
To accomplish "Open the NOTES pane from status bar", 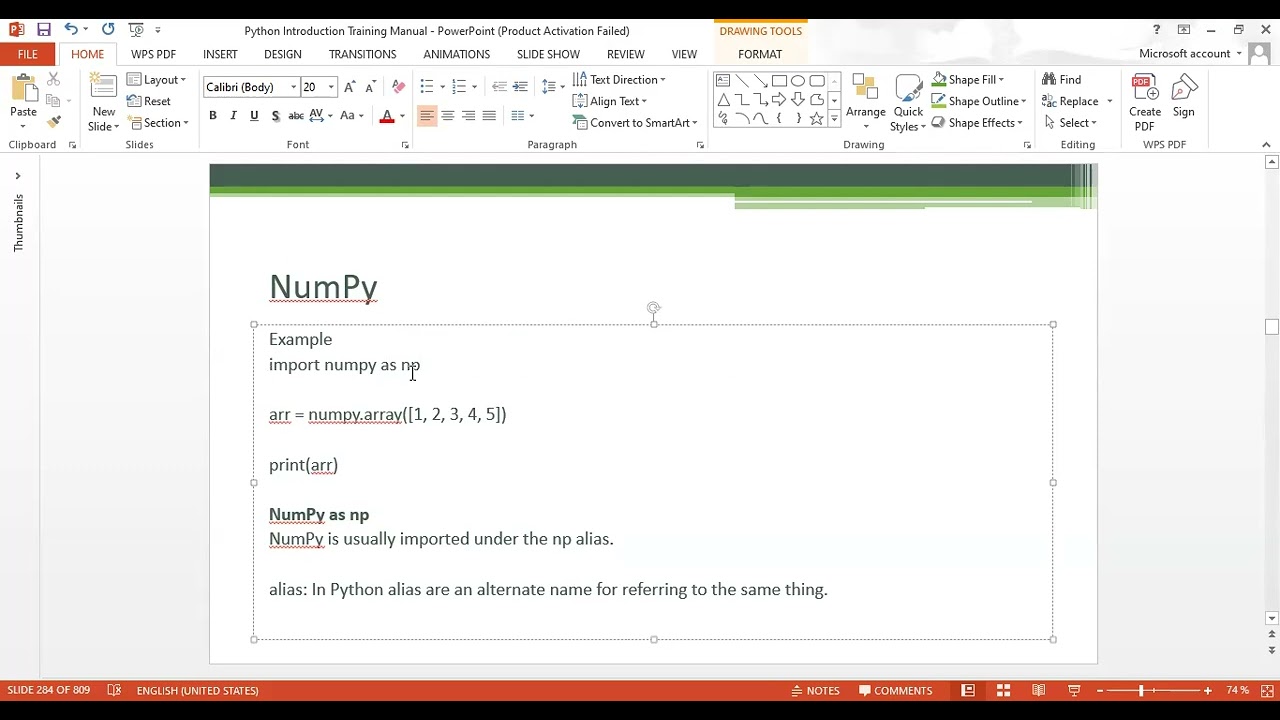I will click(815, 690).
